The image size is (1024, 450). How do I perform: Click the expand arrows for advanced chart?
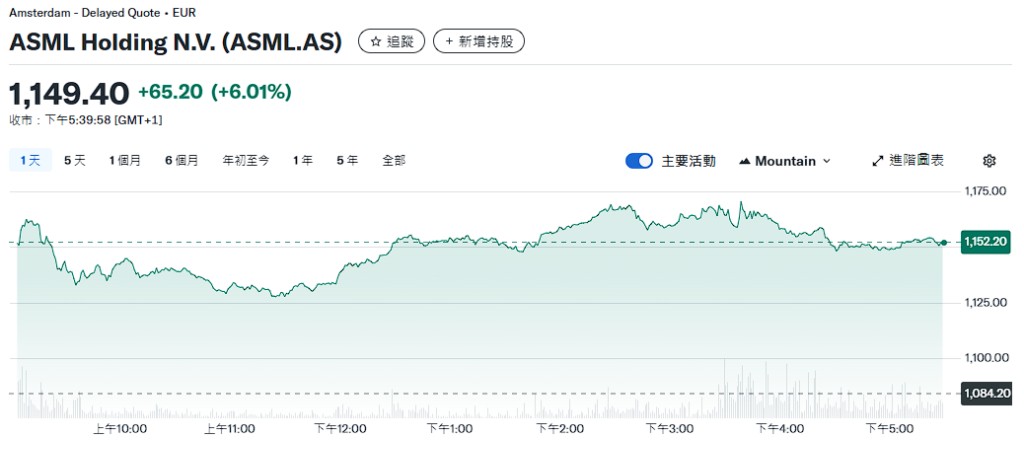click(x=878, y=161)
